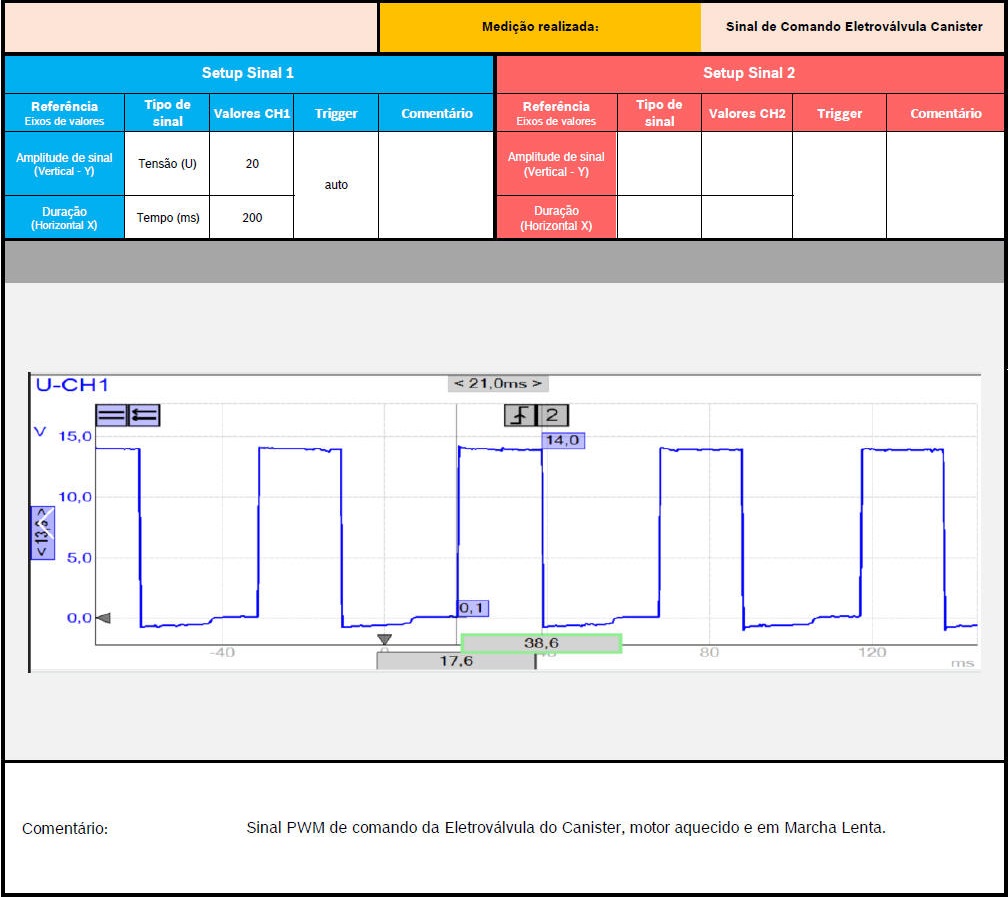Click the Setup Sinal 1 header

point(248,73)
